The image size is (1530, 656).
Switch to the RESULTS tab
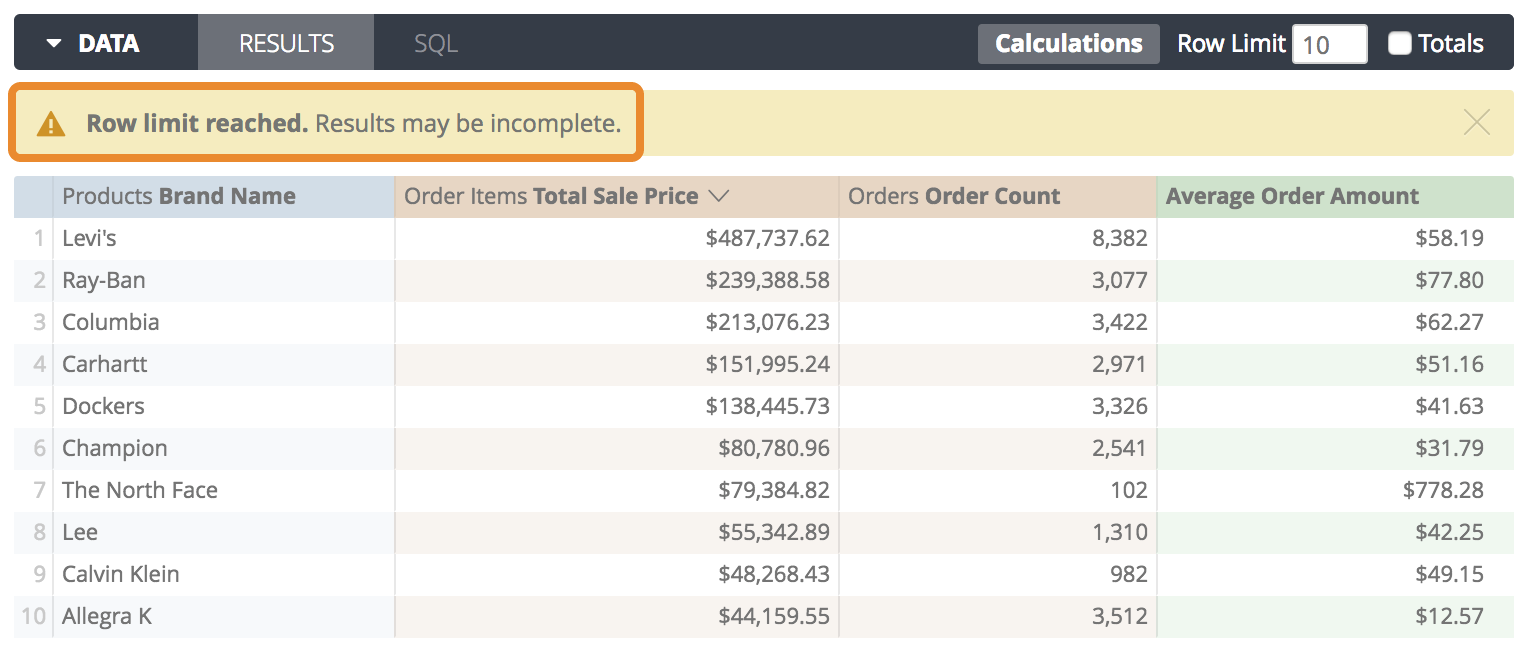[x=286, y=43]
